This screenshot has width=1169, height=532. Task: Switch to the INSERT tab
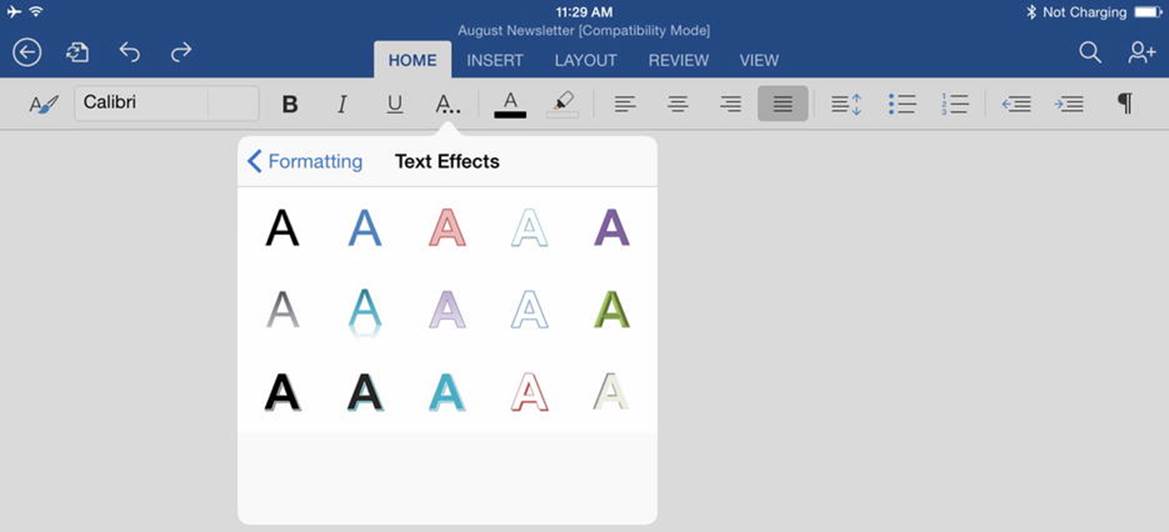click(x=495, y=60)
